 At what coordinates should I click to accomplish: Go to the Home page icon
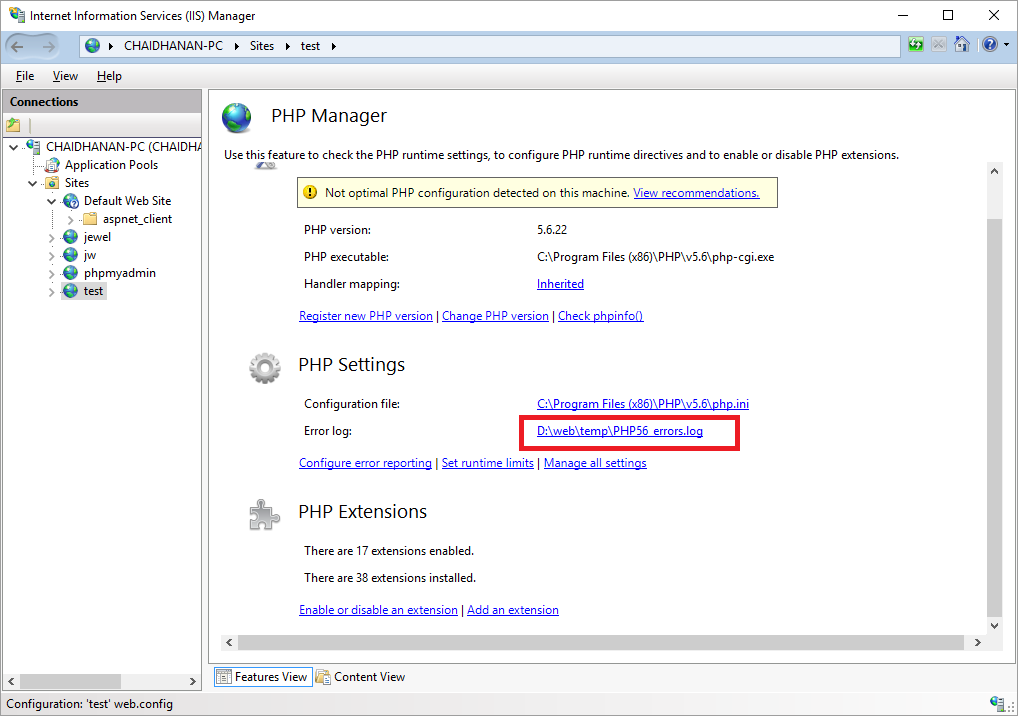click(x=962, y=45)
